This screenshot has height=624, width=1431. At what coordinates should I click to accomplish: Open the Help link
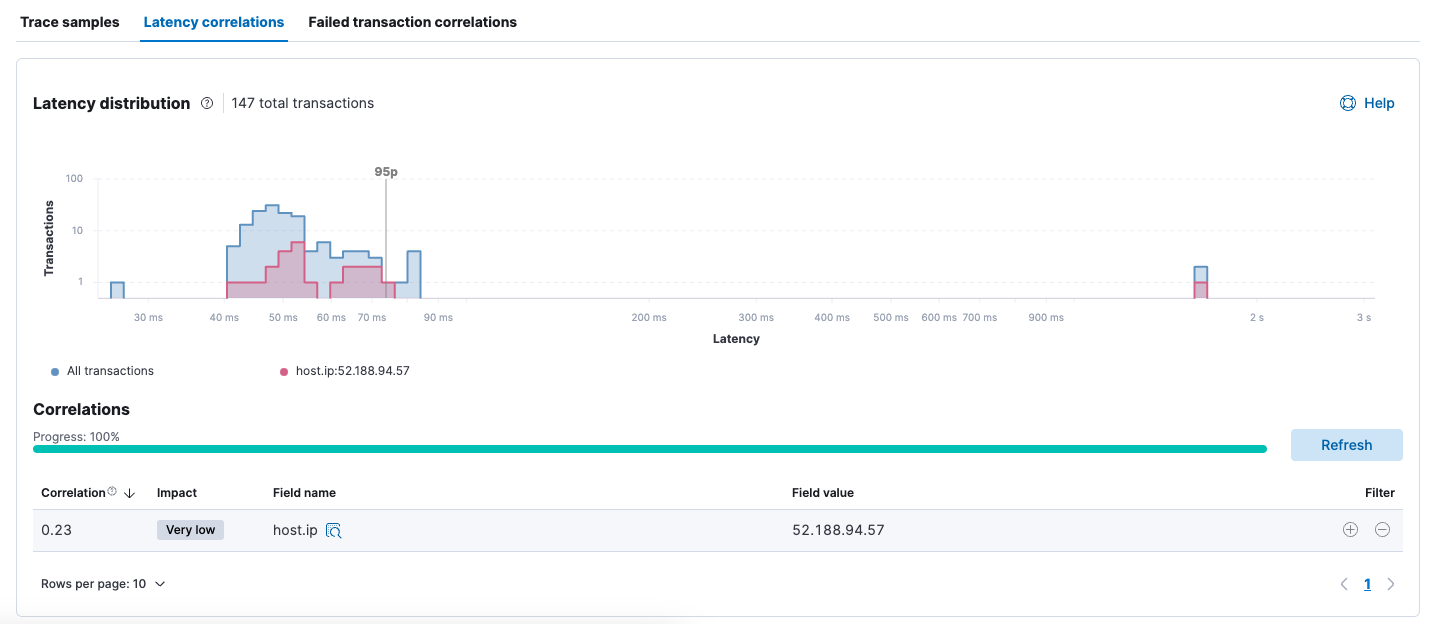tap(1378, 103)
